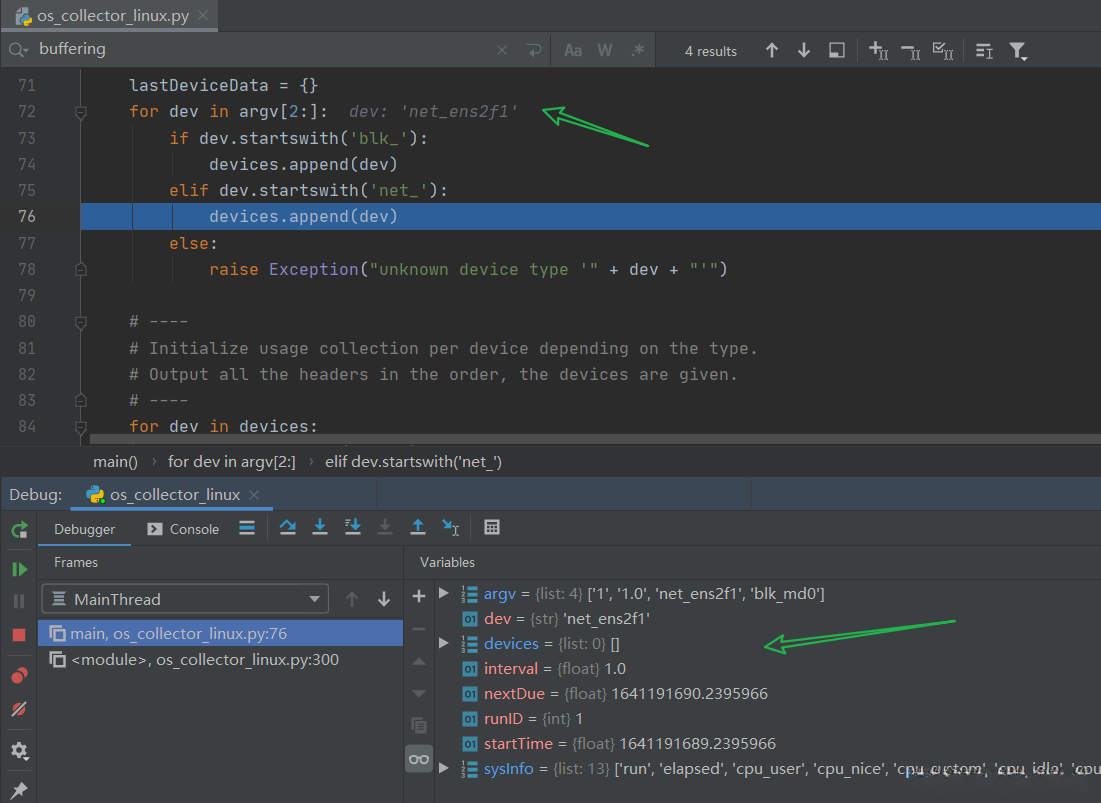This screenshot has height=803, width=1101.
Task: Toggle Match Case search option
Action: point(573,50)
